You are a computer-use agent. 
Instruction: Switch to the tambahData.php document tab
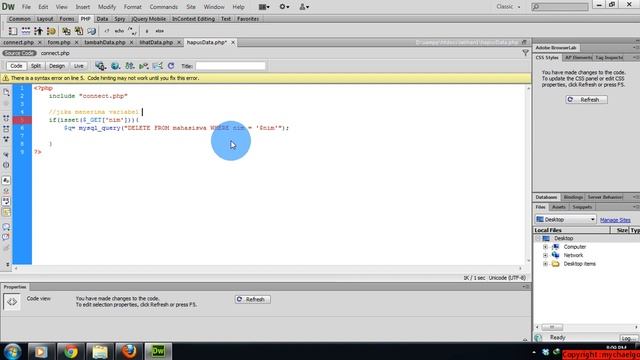(x=105, y=42)
